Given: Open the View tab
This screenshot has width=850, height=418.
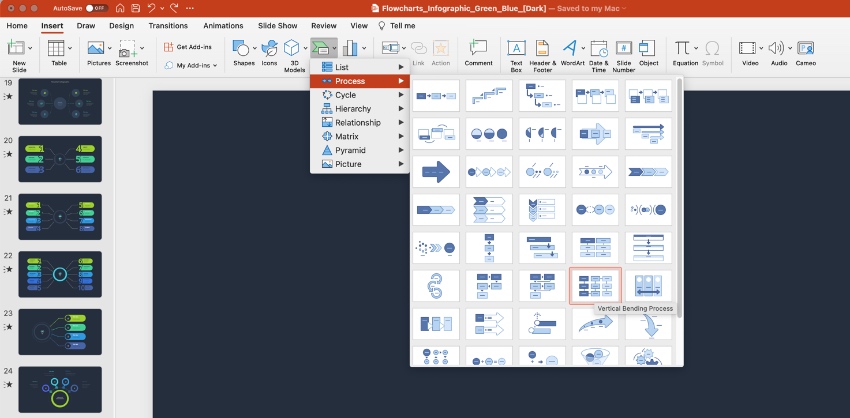Looking at the screenshot, I should (x=359, y=25).
